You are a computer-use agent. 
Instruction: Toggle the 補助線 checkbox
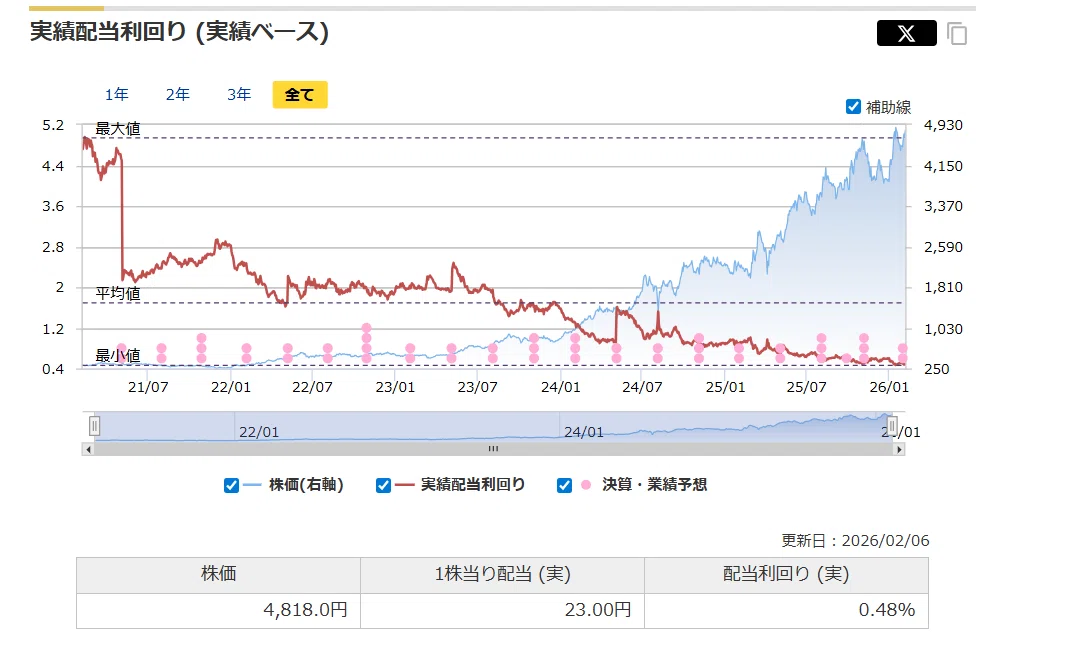point(853,107)
